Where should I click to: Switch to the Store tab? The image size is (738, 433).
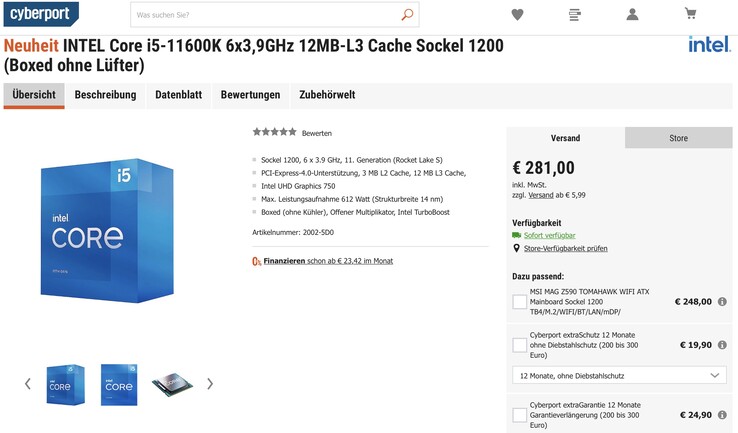pyautogui.click(x=678, y=138)
